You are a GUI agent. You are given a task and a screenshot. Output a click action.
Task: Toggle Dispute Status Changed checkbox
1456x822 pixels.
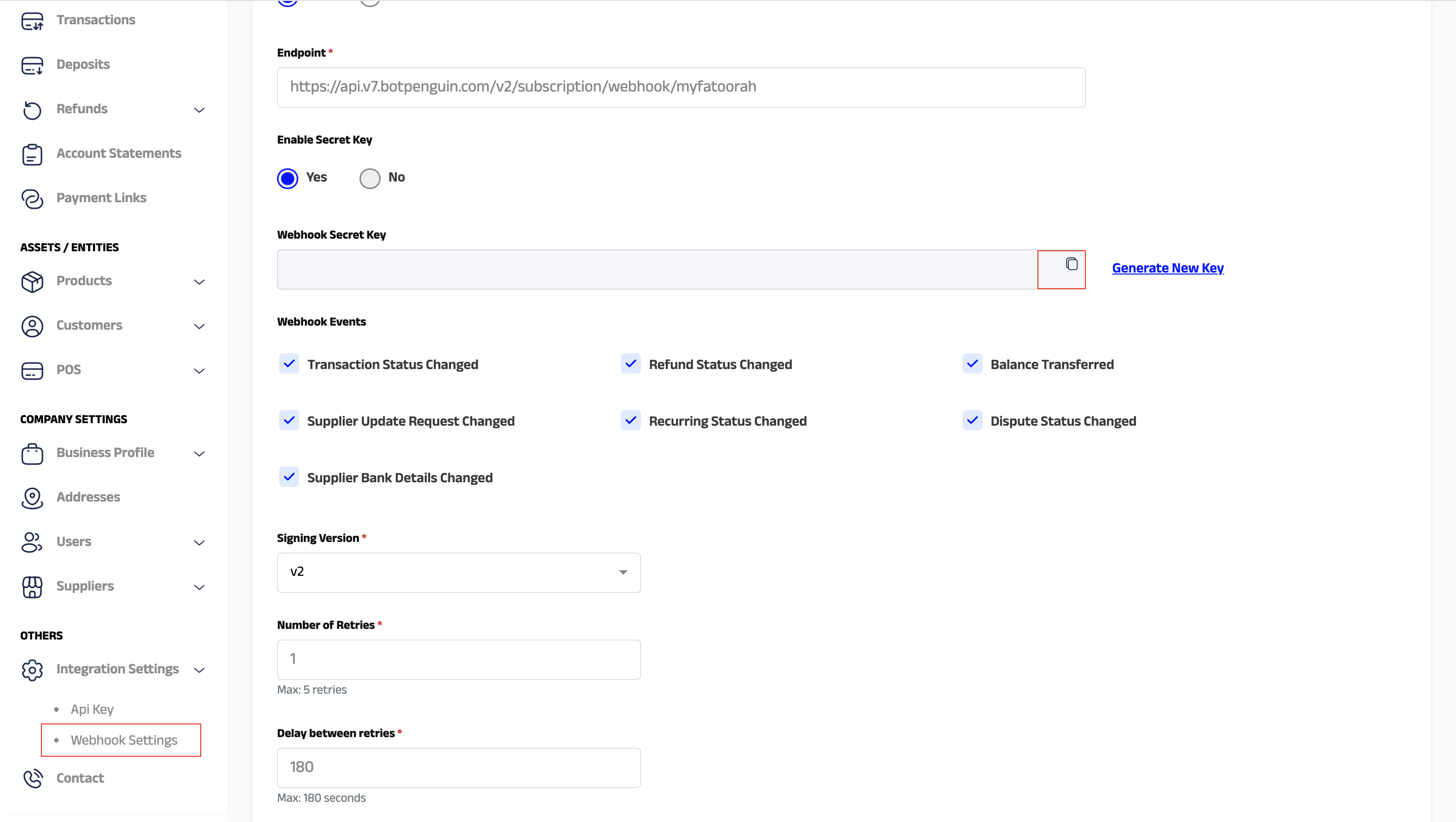coord(972,421)
